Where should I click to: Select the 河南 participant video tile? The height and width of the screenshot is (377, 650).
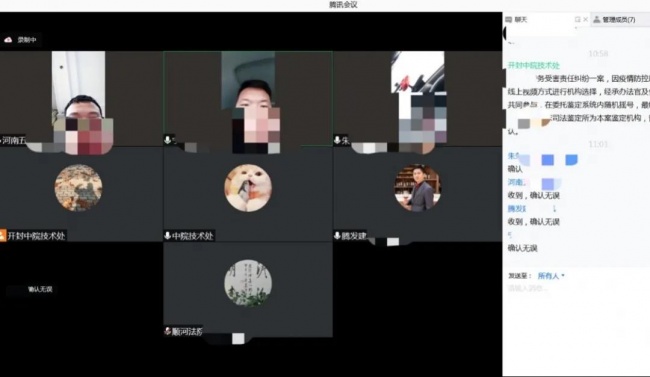[81, 99]
